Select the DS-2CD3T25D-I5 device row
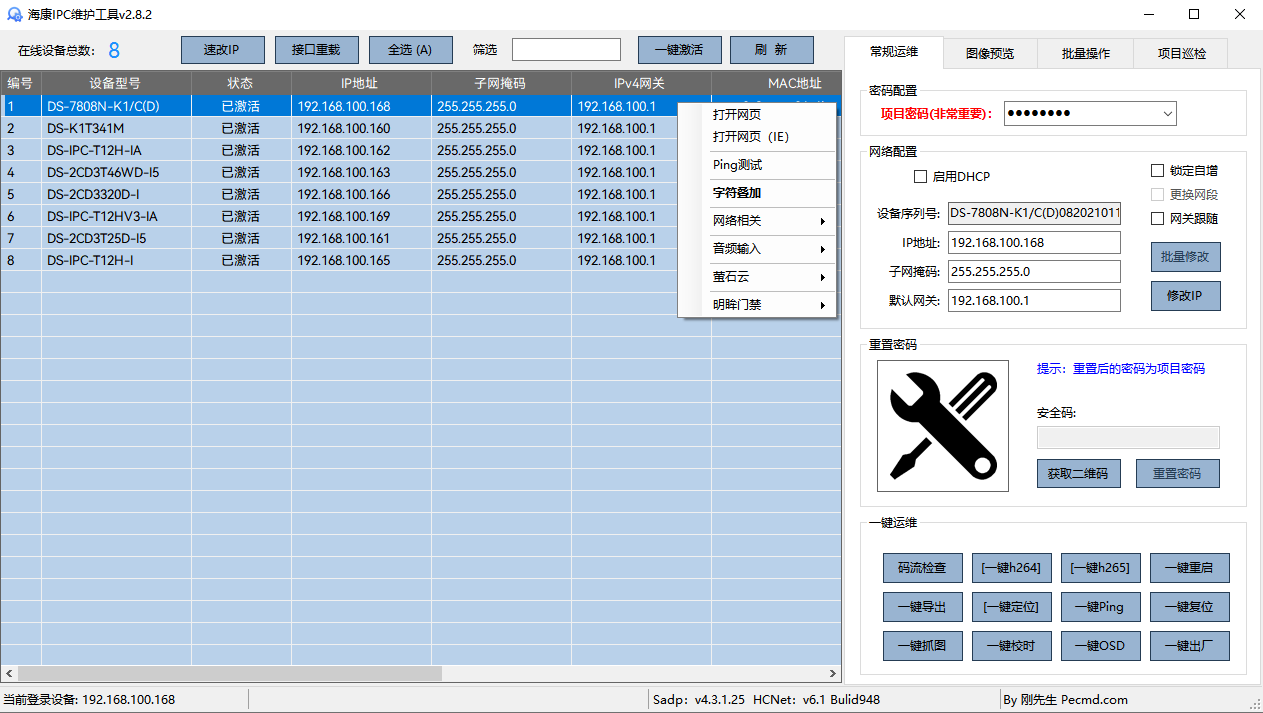Viewport: 1263px width, 713px height. coord(339,238)
